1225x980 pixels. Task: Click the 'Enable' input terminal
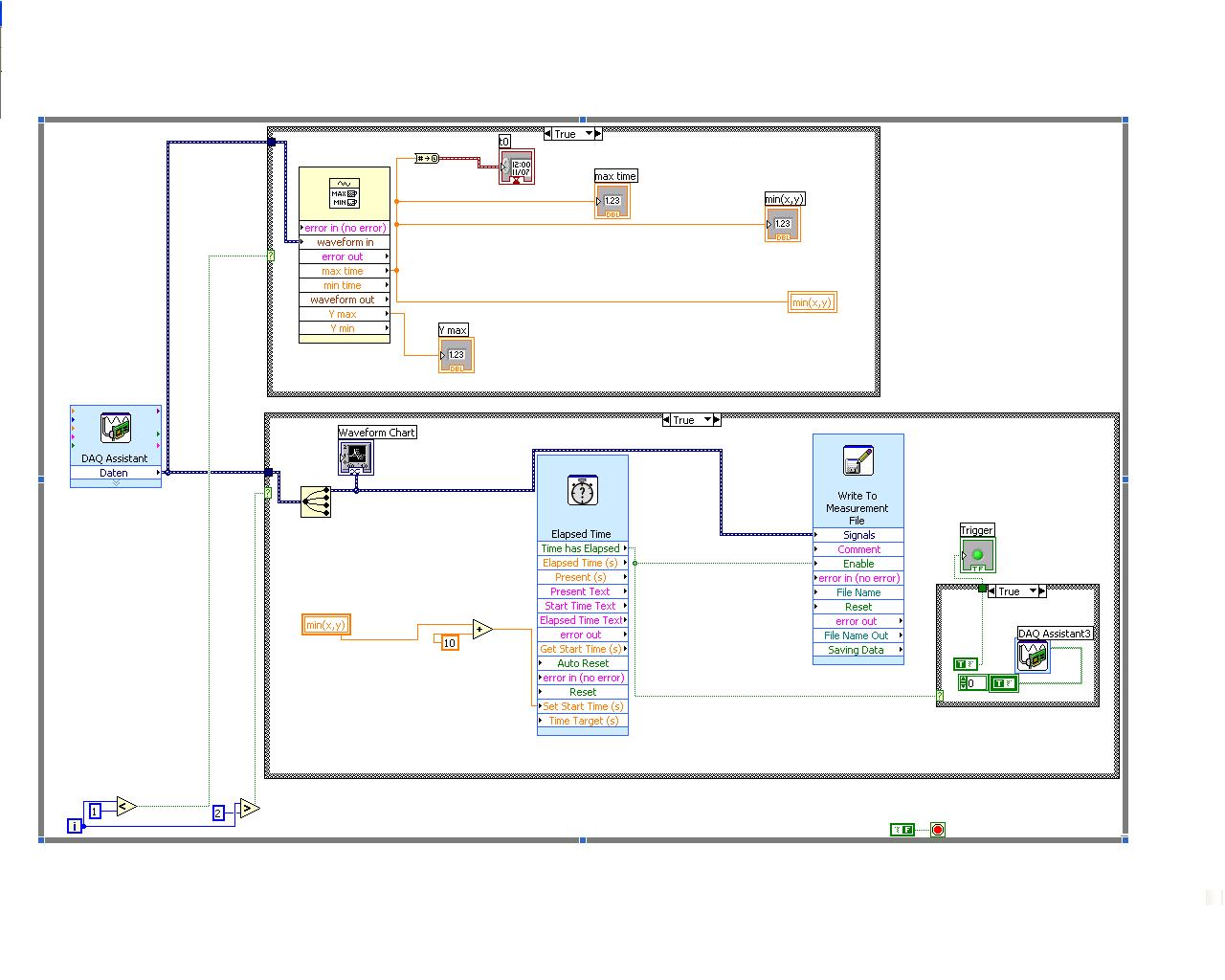(x=858, y=564)
